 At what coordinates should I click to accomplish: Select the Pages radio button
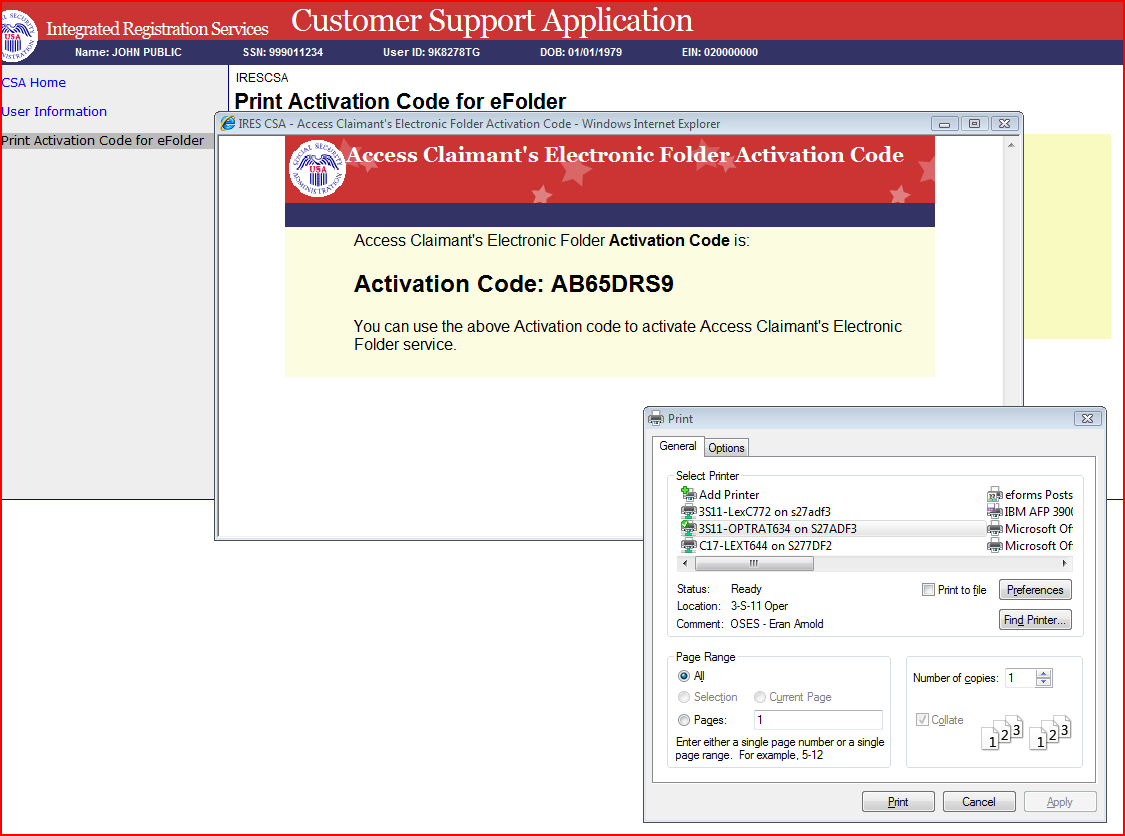click(684, 720)
